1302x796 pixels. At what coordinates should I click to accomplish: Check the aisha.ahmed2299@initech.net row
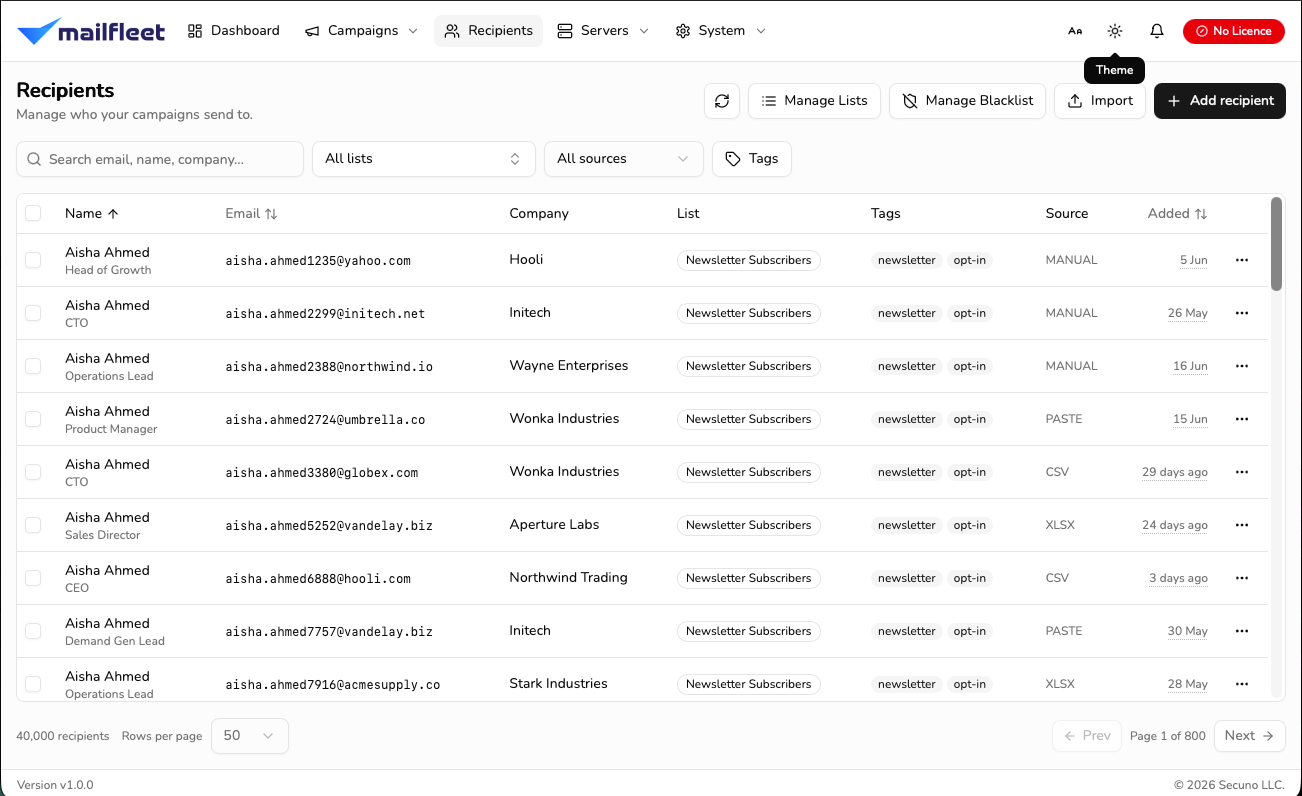pos(33,313)
